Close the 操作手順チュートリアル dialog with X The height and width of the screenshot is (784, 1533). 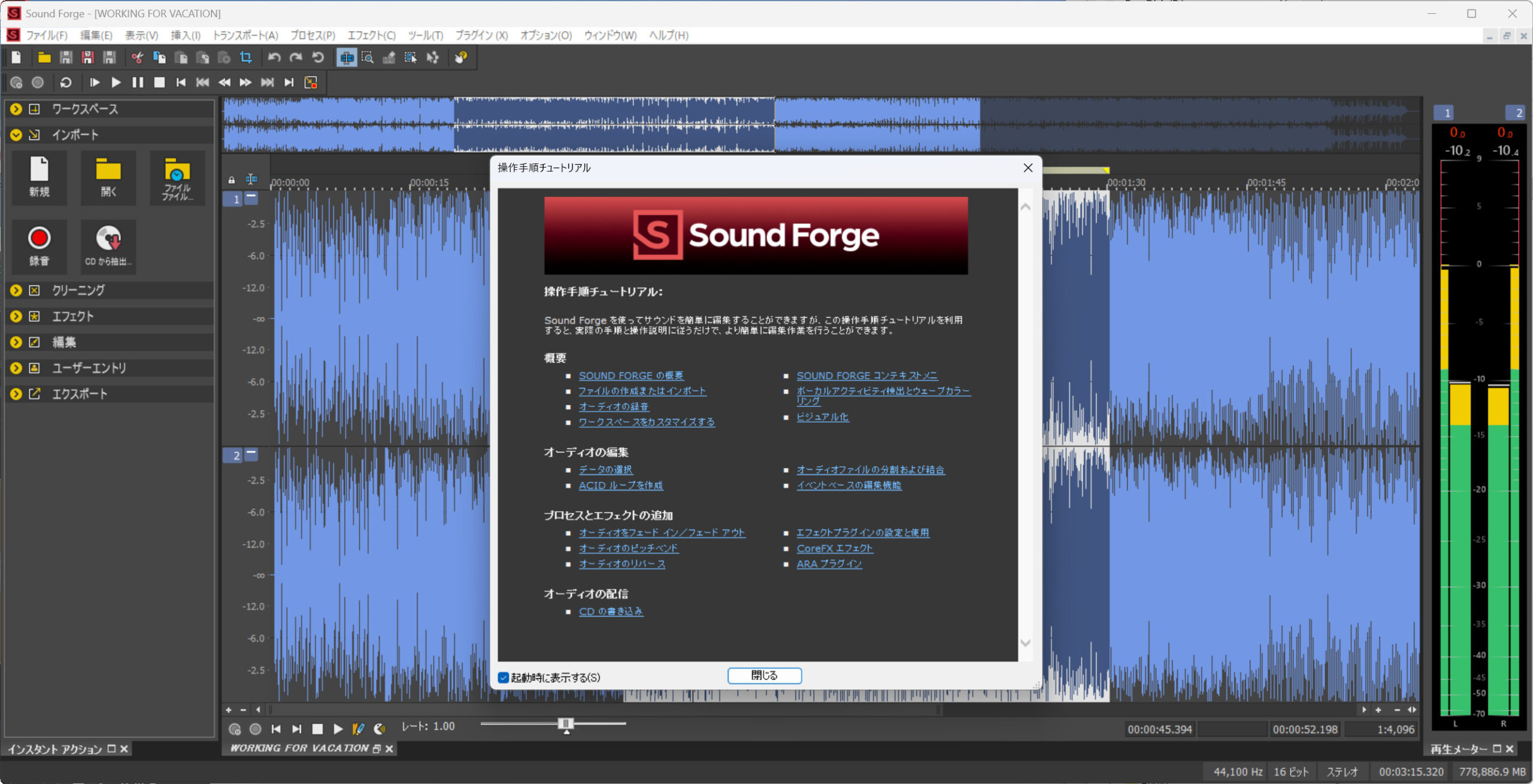[1028, 168]
